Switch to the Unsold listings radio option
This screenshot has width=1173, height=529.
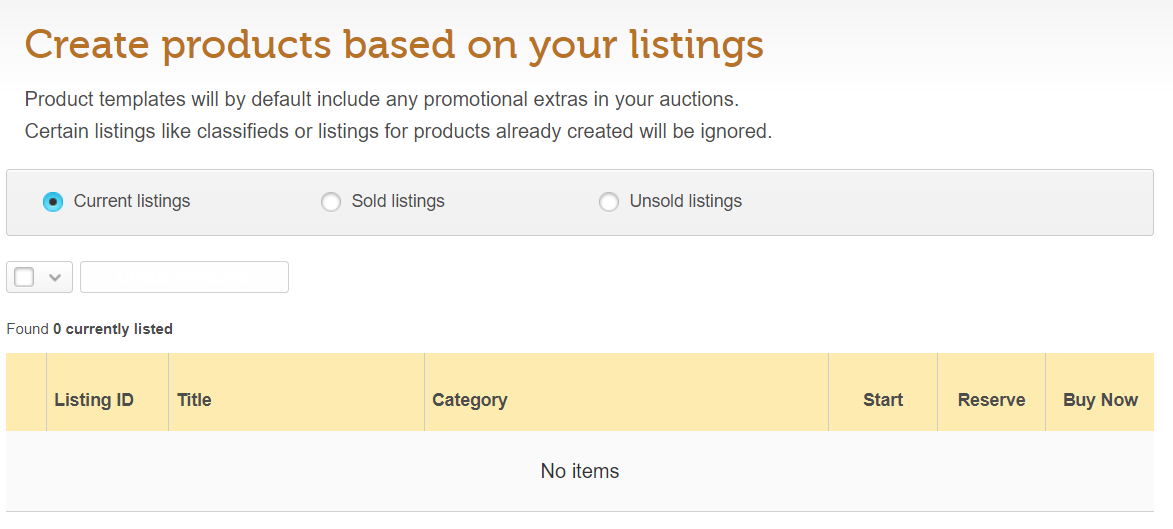pyautogui.click(x=609, y=202)
